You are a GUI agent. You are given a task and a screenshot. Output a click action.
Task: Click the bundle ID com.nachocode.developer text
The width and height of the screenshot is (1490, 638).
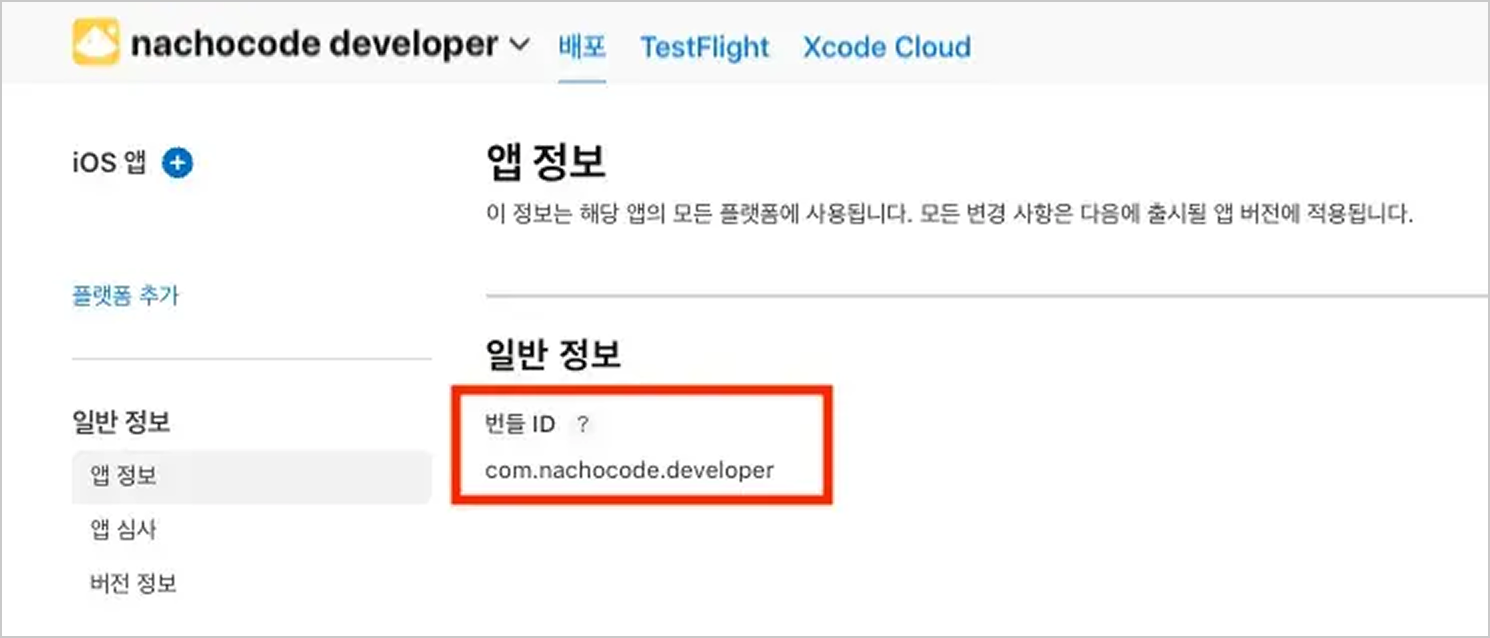(x=629, y=470)
